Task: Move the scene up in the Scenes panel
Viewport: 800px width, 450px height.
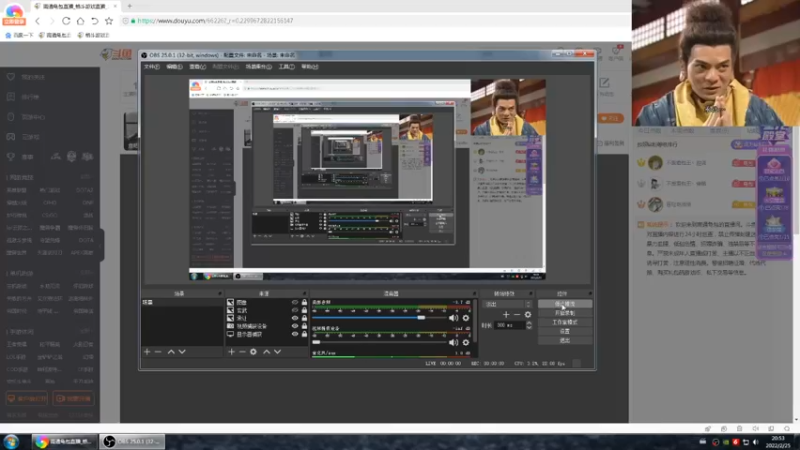Action: pyautogui.click(x=171, y=352)
